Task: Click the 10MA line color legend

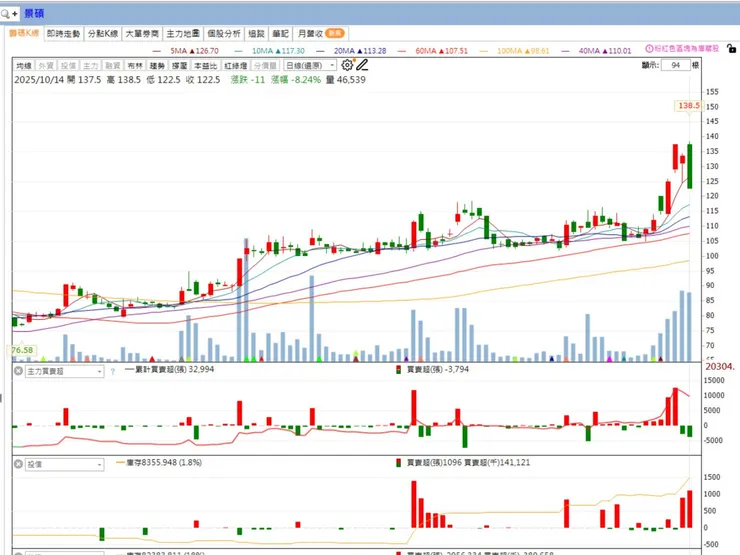Action: coord(238,51)
